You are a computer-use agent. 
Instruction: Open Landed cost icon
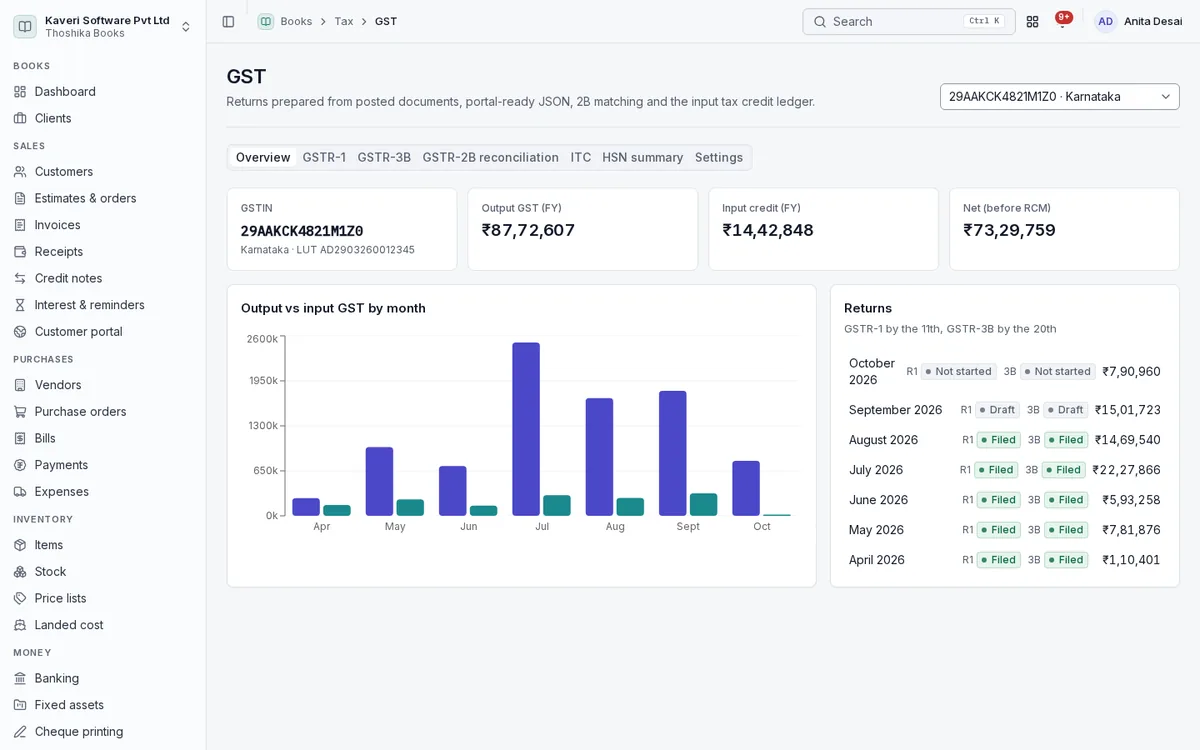pos(20,625)
